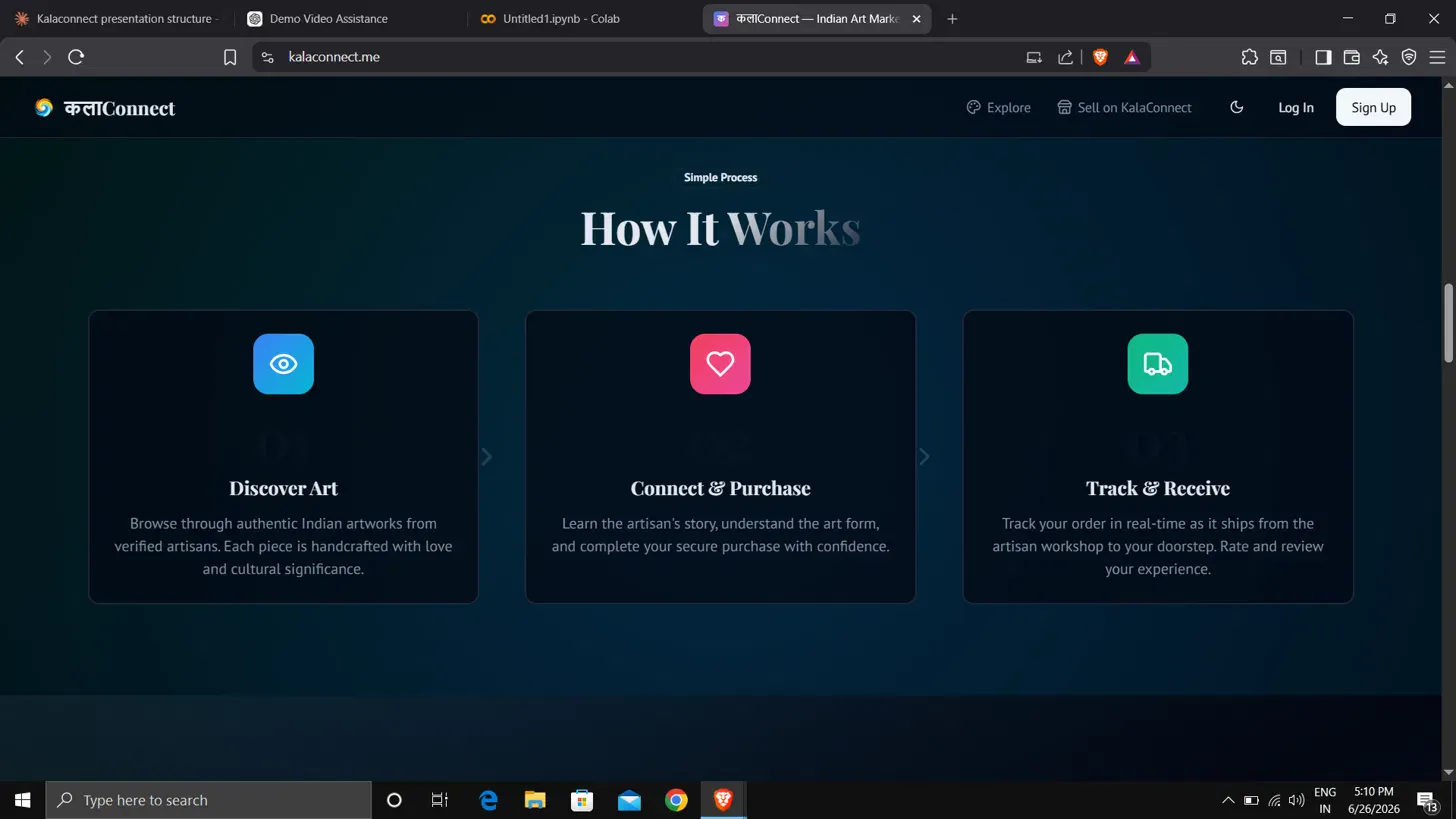Reload the current page
1456x819 pixels.
pos(76,57)
